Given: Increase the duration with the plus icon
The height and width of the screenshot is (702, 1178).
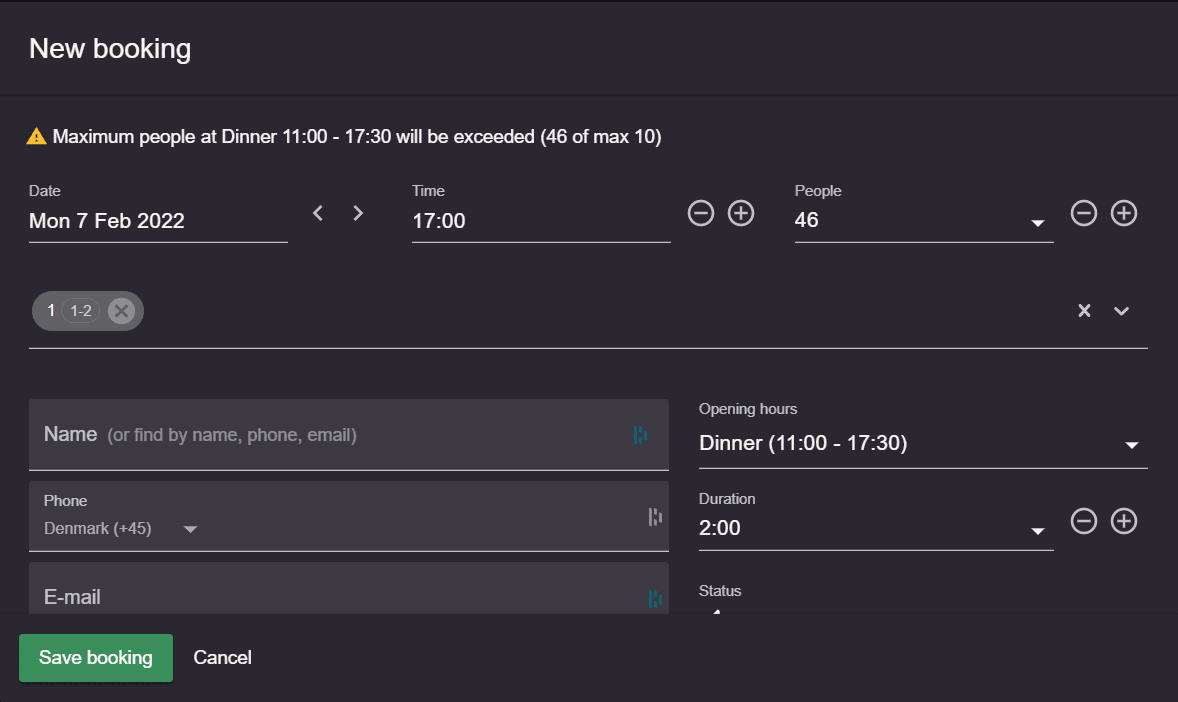Looking at the screenshot, I should [1124, 521].
